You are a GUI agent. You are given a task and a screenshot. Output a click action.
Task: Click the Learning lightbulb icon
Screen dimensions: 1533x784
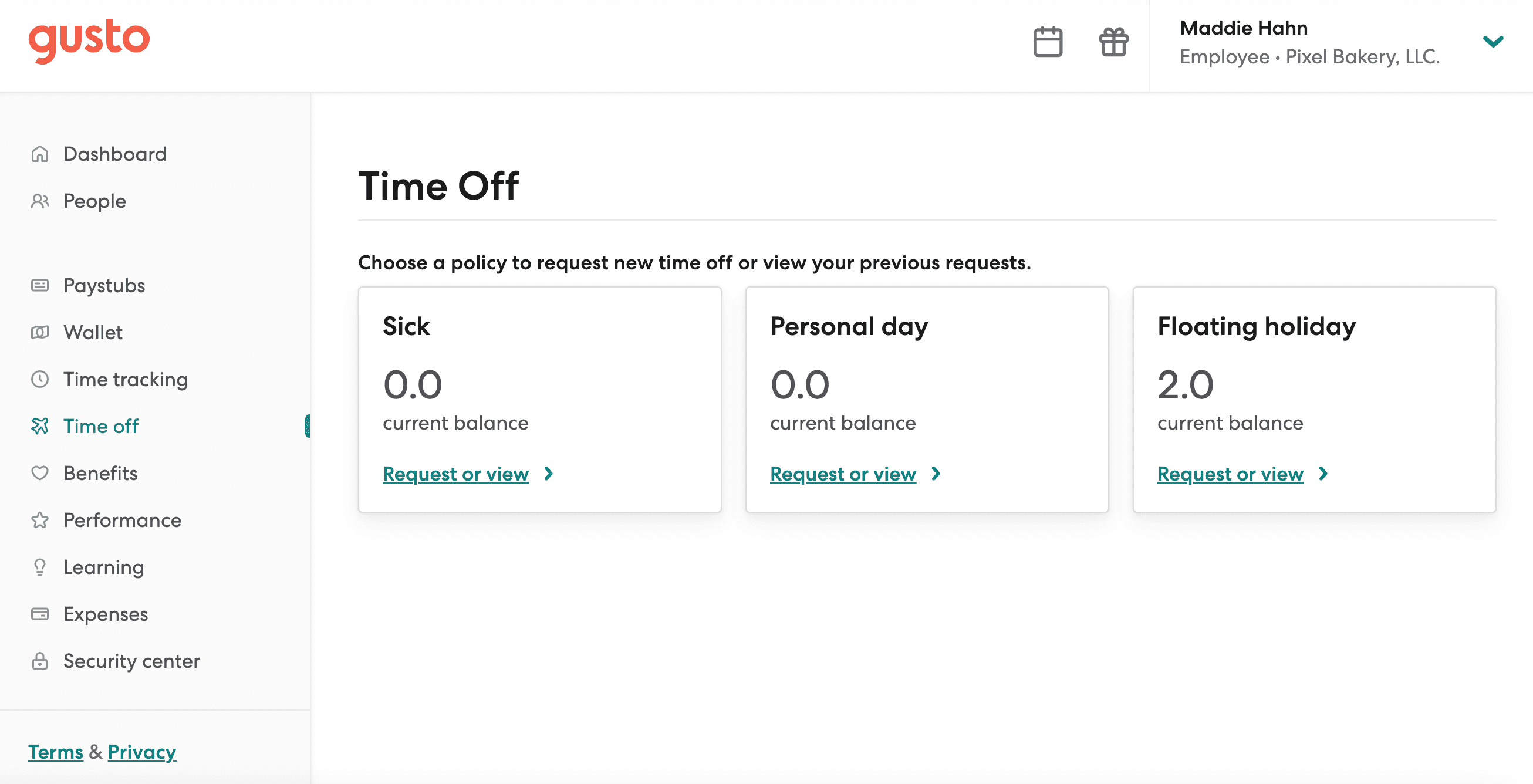click(x=40, y=567)
